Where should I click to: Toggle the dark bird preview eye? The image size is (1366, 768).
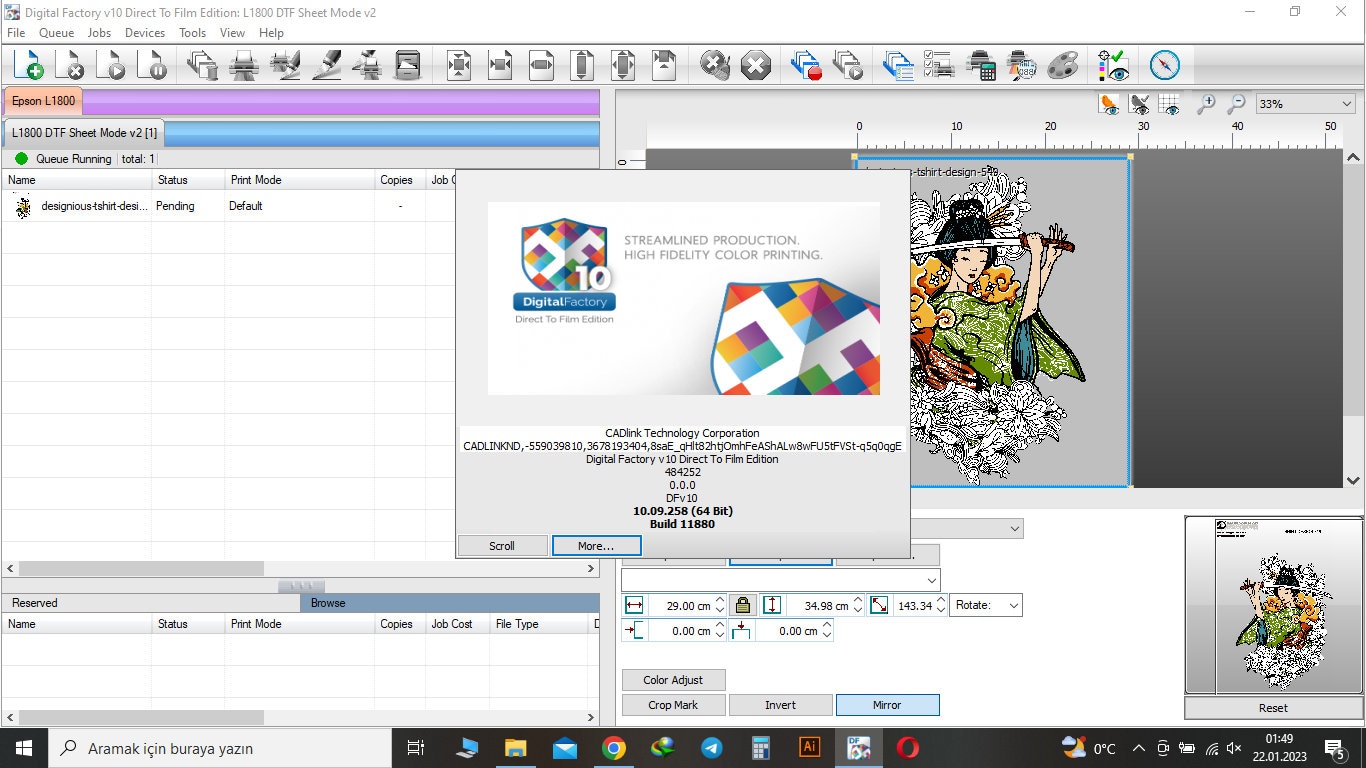(x=1140, y=104)
